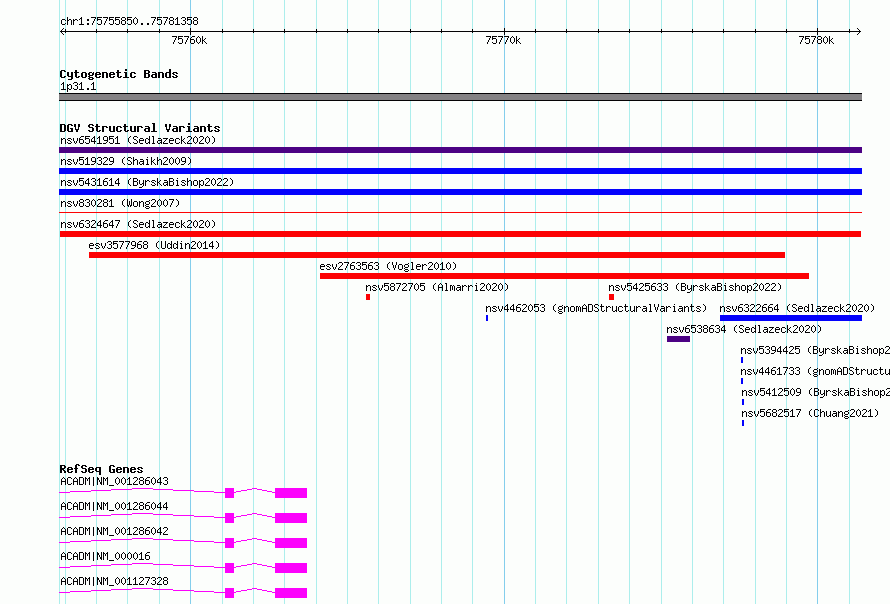Image resolution: width=890 pixels, height=604 pixels.
Task: Open nsv6541951 (Sedlazeck2020) label
Action: [138, 140]
